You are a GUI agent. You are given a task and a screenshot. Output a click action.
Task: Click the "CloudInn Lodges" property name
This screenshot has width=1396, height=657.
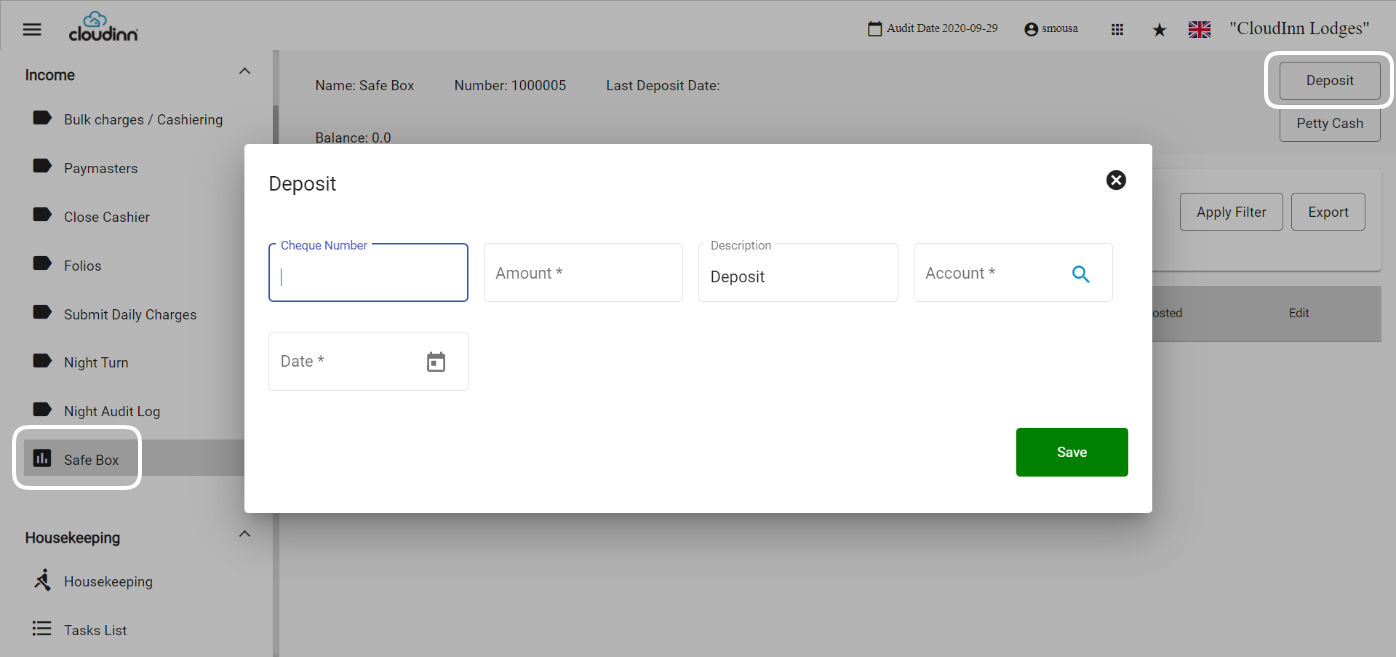1299,29
